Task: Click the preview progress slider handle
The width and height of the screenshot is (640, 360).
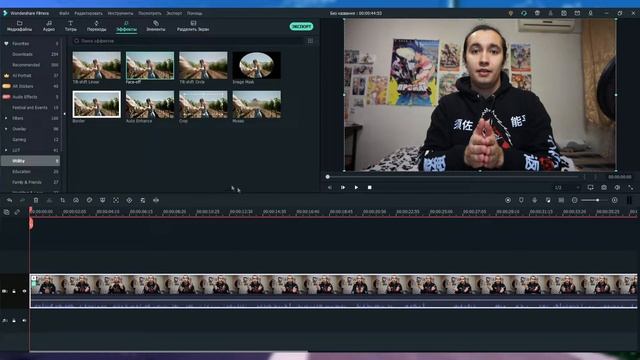Action: pyautogui.click(x=327, y=177)
